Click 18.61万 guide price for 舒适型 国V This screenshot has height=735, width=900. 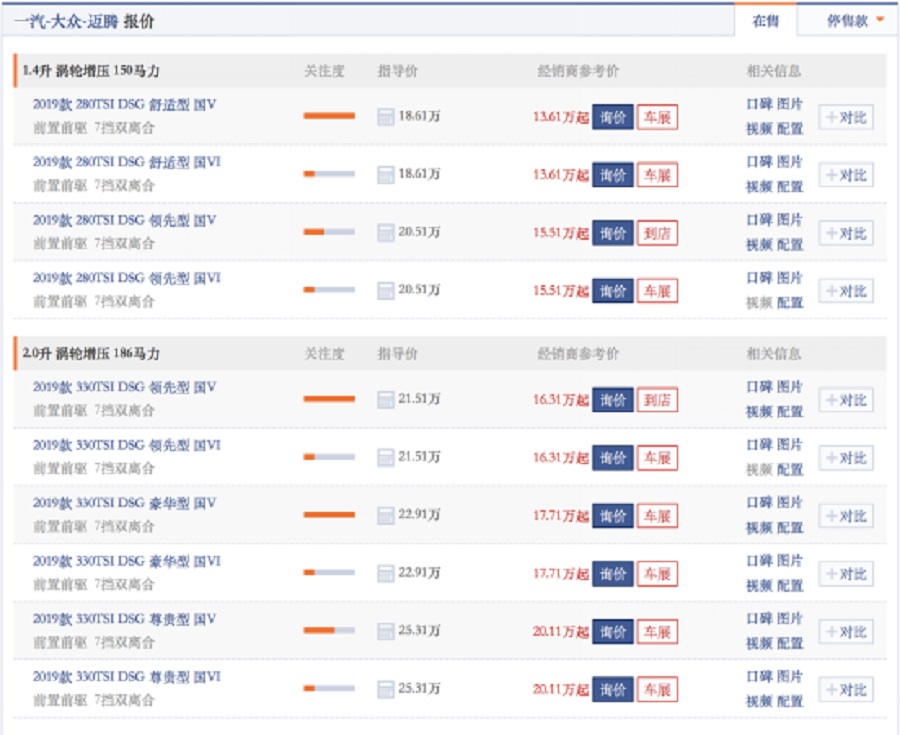[x=419, y=116]
